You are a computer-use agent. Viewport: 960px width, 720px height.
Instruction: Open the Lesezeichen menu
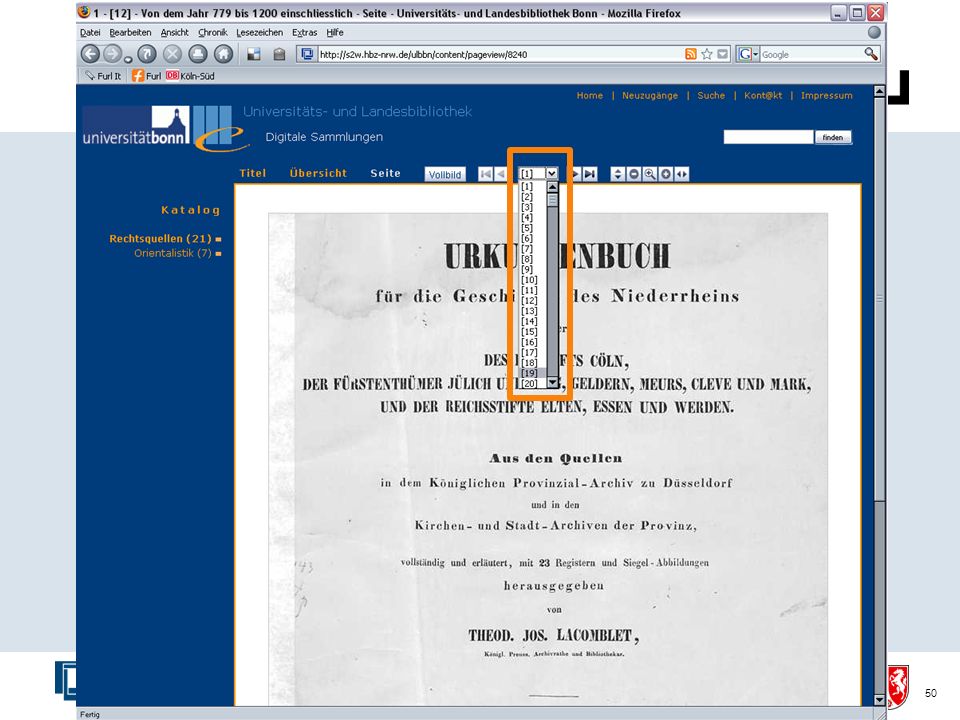(260, 32)
